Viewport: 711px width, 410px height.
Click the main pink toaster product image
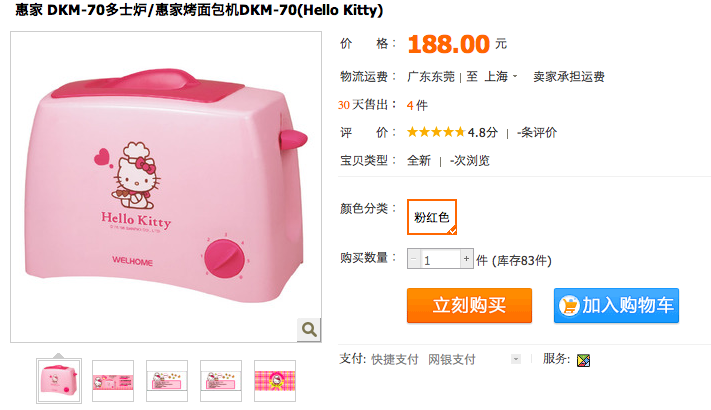tap(166, 187)
